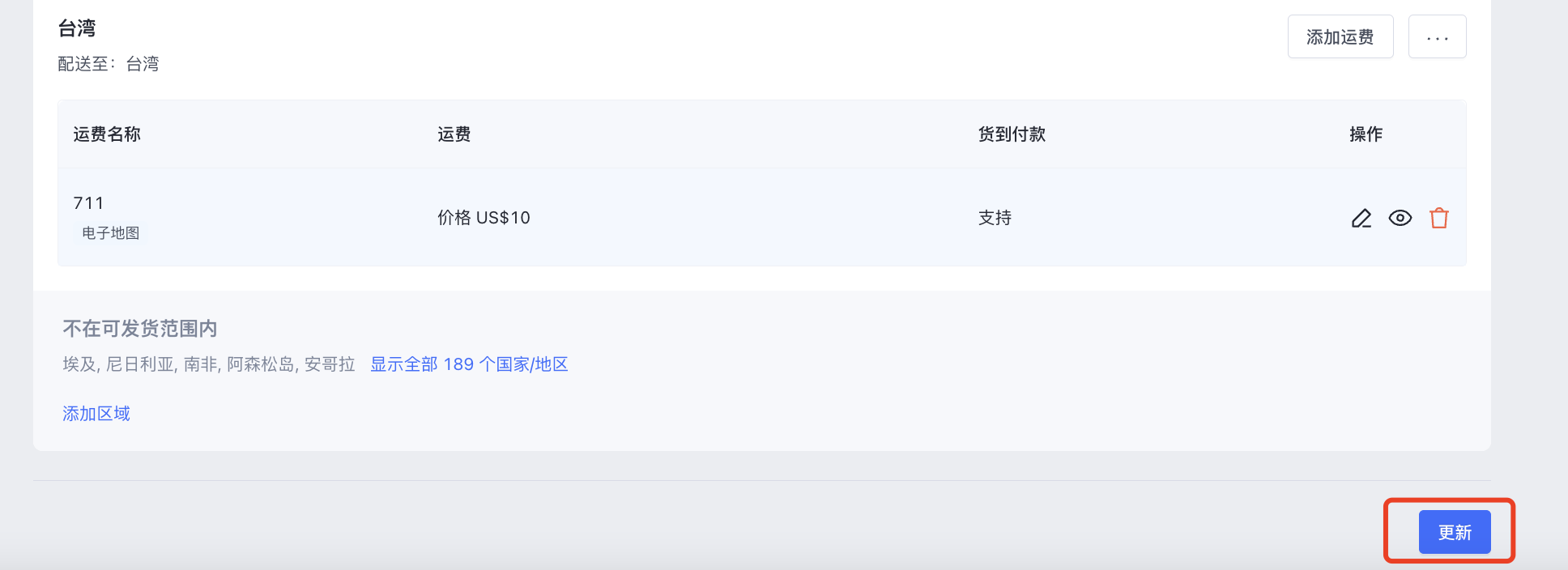Click the 配送至: 台湾 description text
The height and width of the screenshot is (570, 1568).
click(109, 64)
